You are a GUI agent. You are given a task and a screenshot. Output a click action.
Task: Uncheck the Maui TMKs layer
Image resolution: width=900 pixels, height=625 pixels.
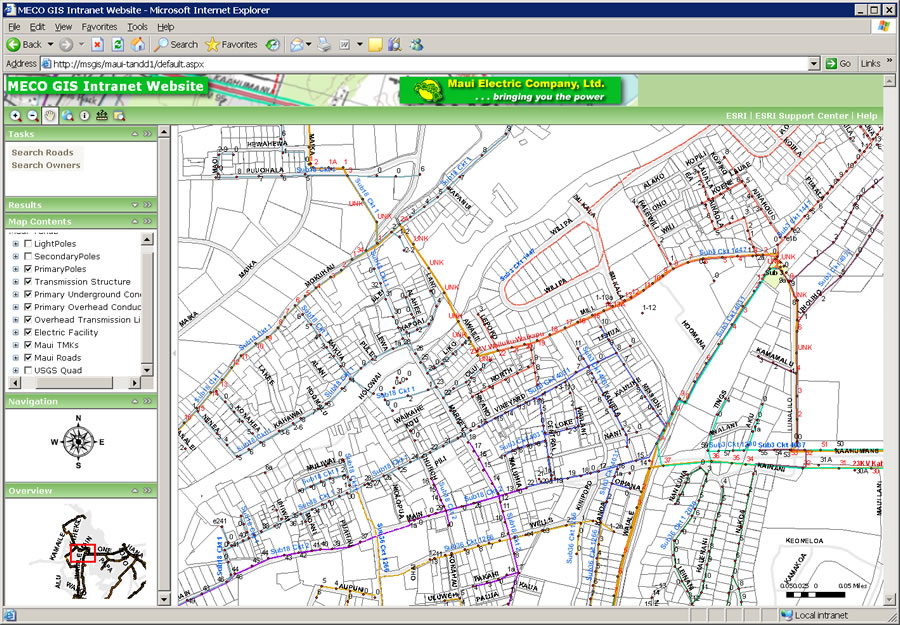tap(28, 345)
